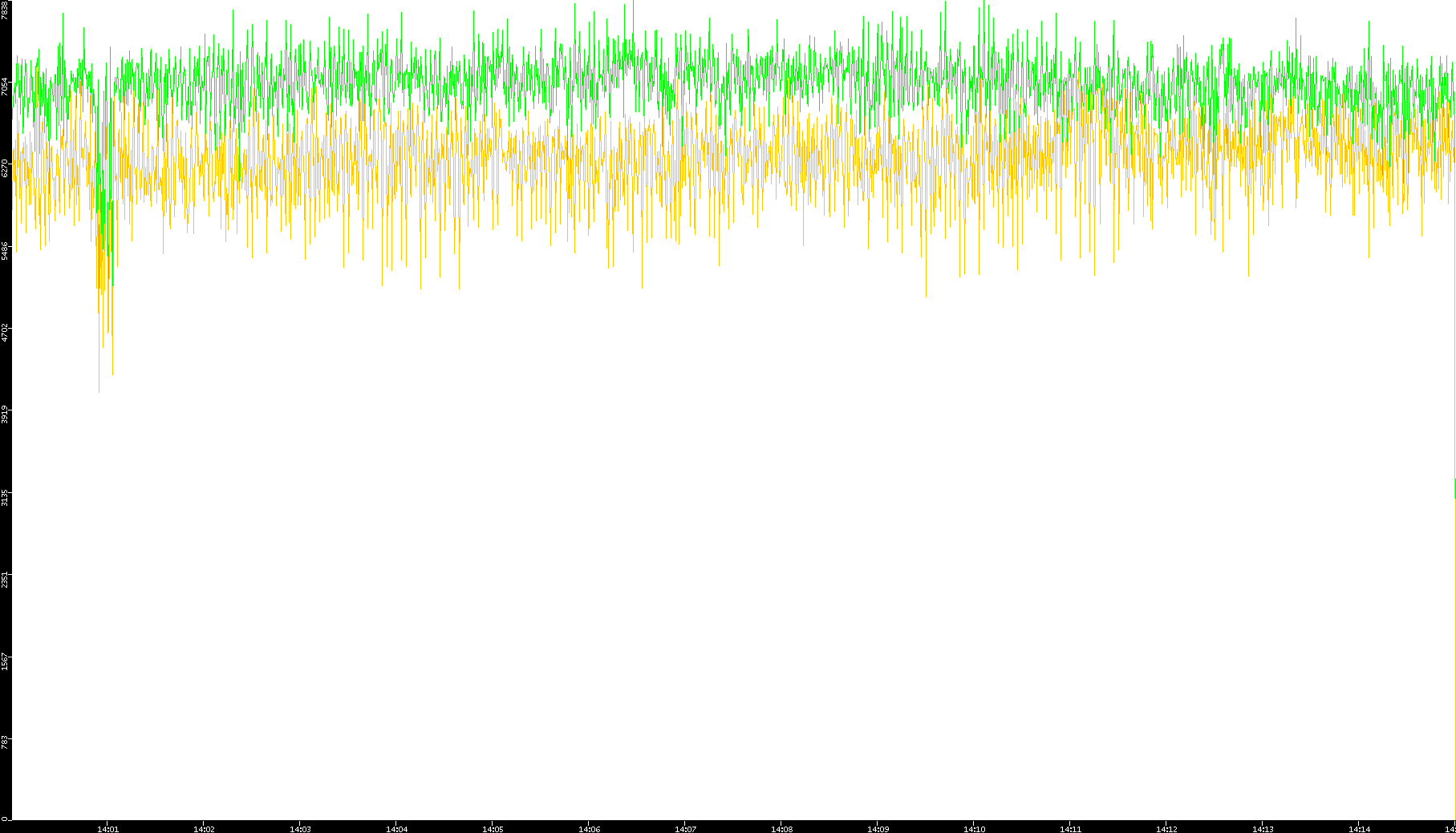The width and height of the screenshot is (1456, 833).
Task: Click the 14:01 time axis label
Action: [107, 829]
